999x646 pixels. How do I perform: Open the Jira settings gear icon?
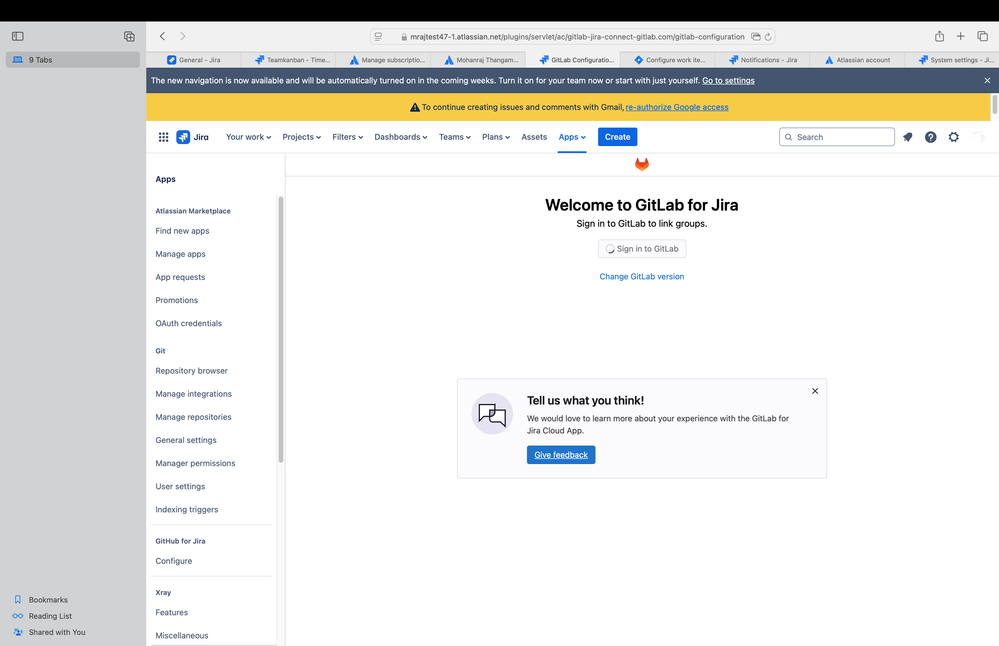(x=953, y=137)
